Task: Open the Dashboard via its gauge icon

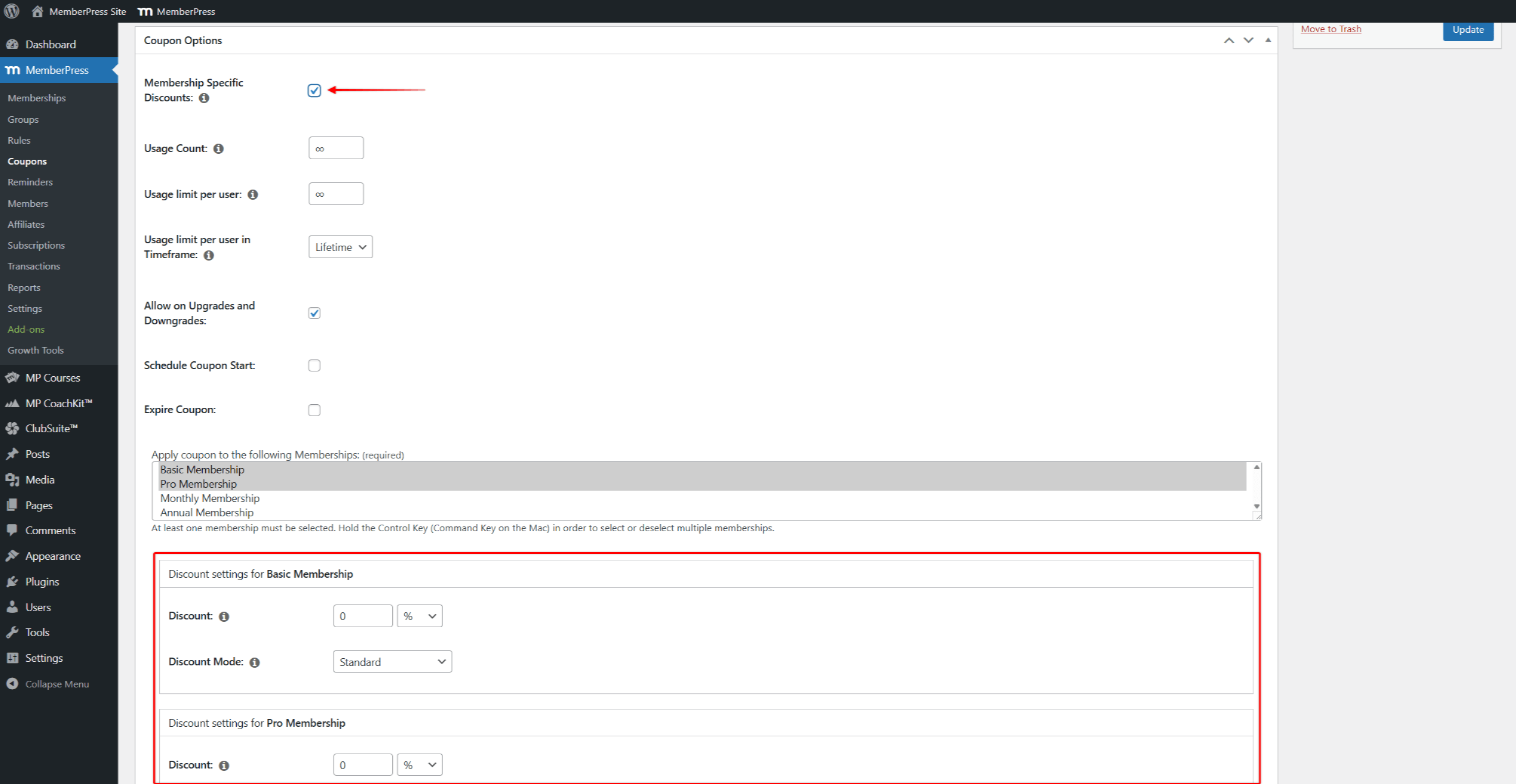Action: click(13, 44)
